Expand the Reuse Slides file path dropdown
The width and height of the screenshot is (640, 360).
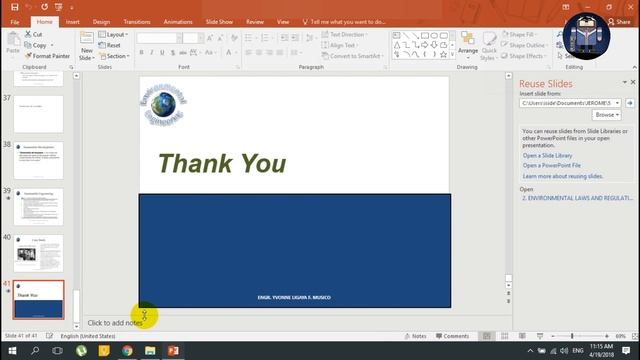617,103
